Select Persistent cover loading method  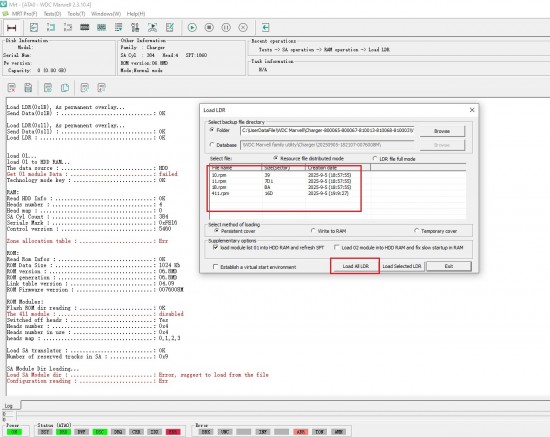point(216,230)
